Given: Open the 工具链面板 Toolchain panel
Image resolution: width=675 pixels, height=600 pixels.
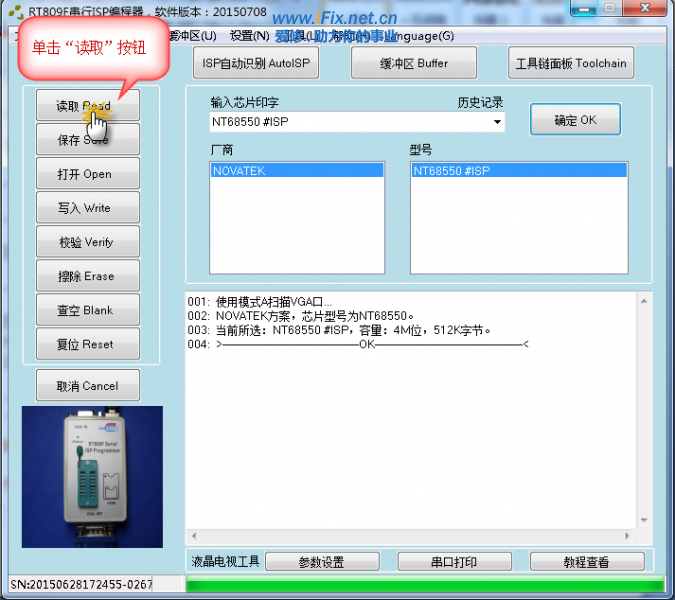Looking at the screenshot, I should point(571,63).
